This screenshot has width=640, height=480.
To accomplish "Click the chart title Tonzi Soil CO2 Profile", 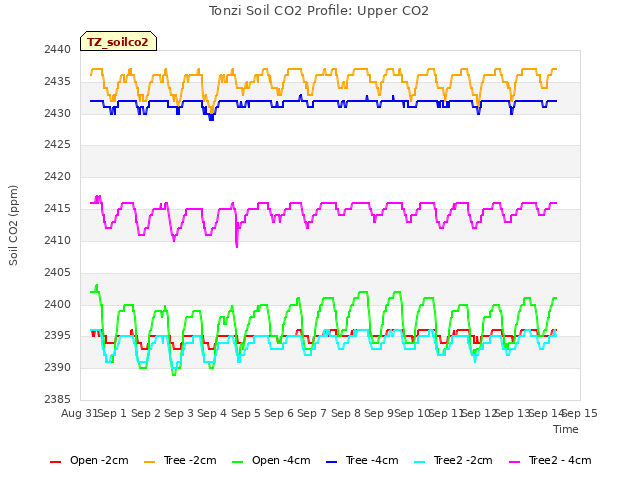I will [x=318, y=11].
